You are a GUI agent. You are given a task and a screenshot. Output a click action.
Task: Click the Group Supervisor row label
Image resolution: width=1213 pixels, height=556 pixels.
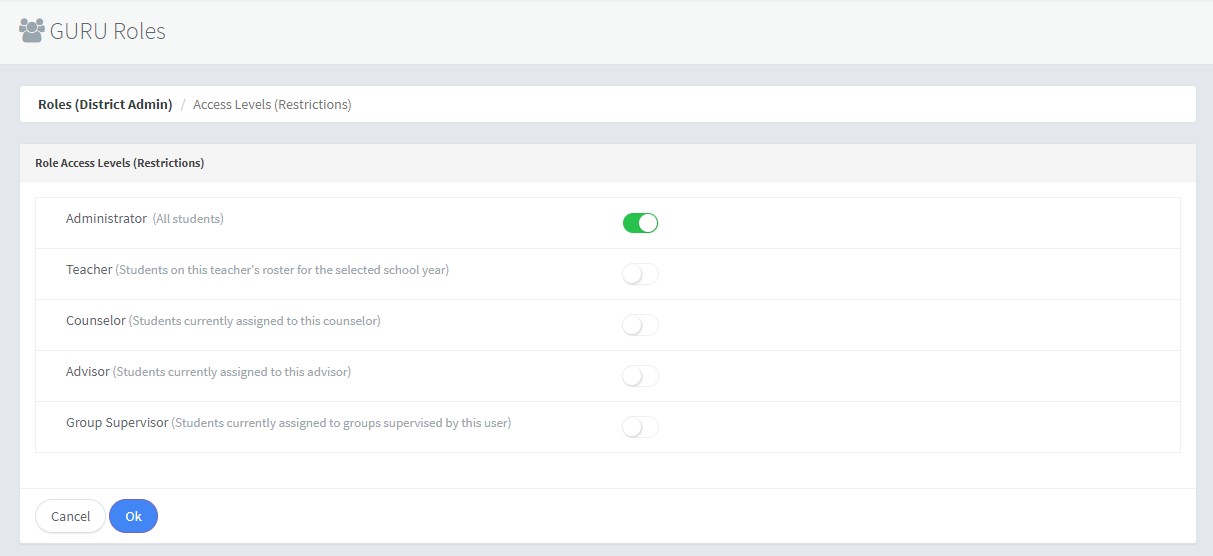117,423
